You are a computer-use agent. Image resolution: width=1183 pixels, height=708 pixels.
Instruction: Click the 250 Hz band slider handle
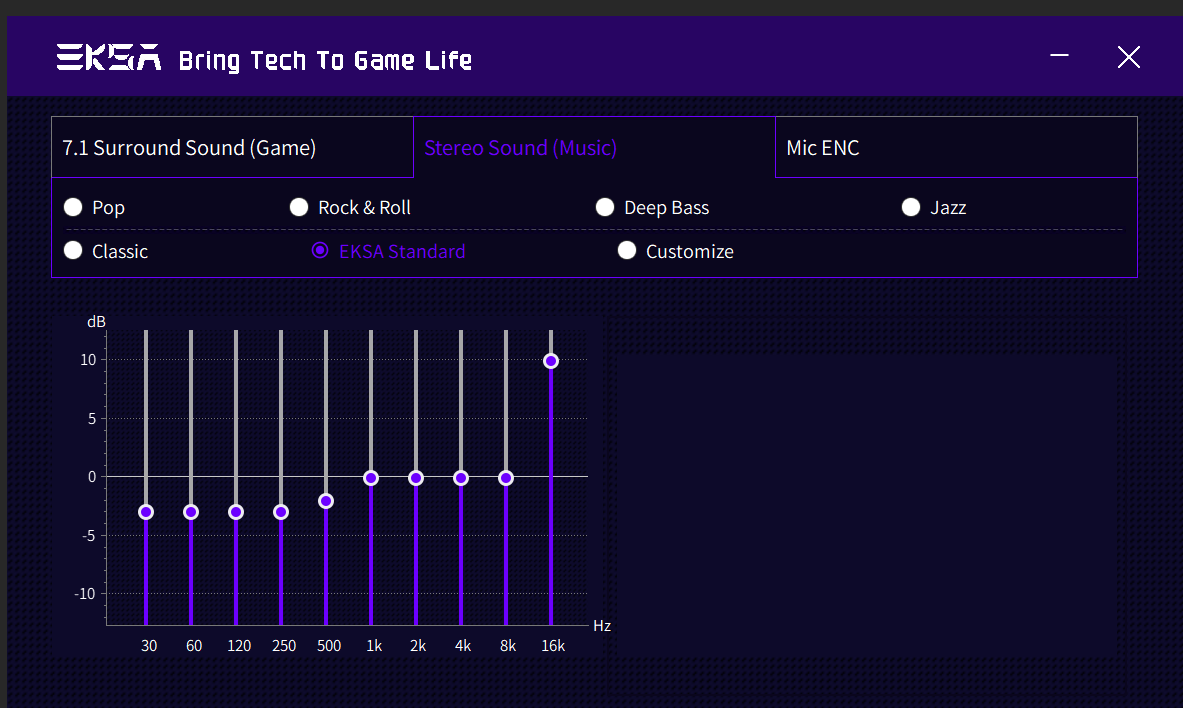click(x=281, y=513)
